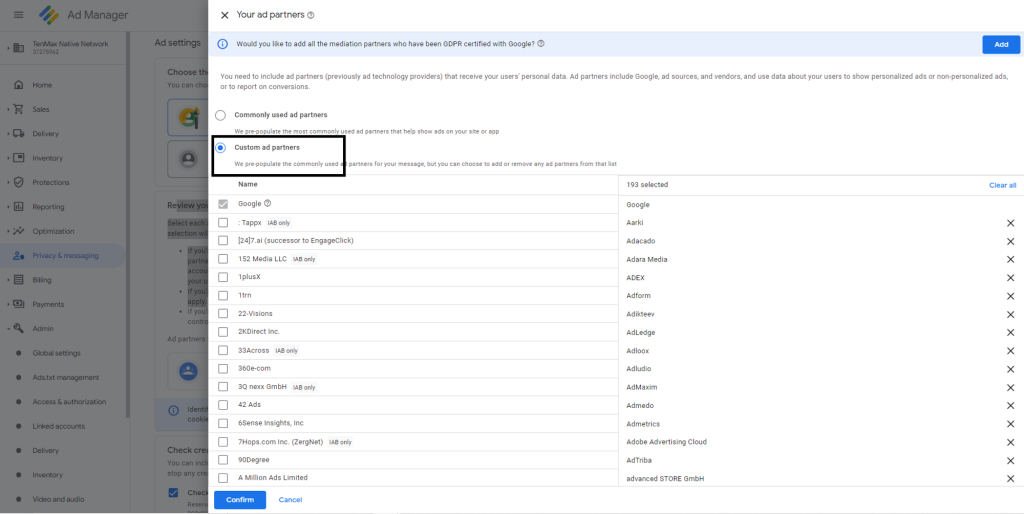Open Access & authorization page
Viewport: 1024px width, 514px height.
click(x=69, y=402)
